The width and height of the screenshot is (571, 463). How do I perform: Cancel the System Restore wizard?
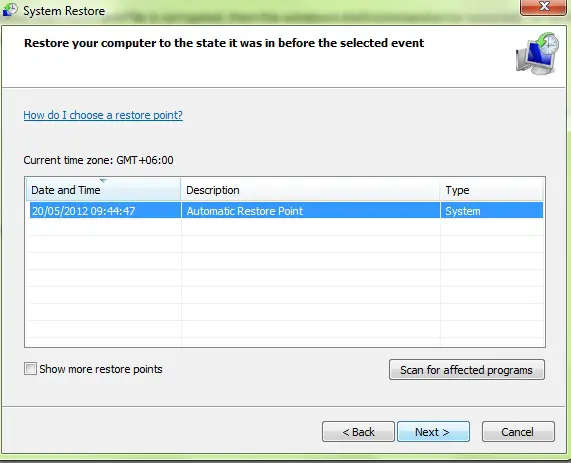(518, 432)
